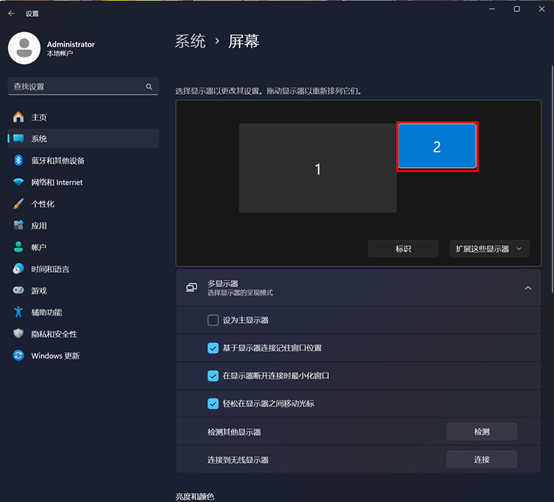Viewport: 554px width, 502px height.
Task: Click the gamepad icon for 游戏
Action: [18, 290]
